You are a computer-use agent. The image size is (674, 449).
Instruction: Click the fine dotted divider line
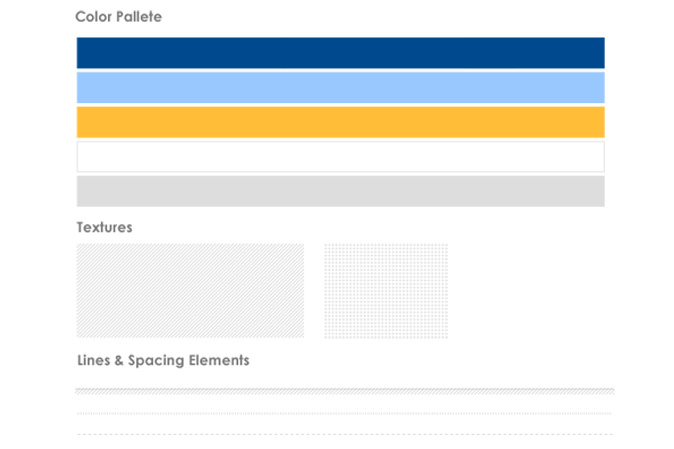pyautogui.click(x=344, y=413)
